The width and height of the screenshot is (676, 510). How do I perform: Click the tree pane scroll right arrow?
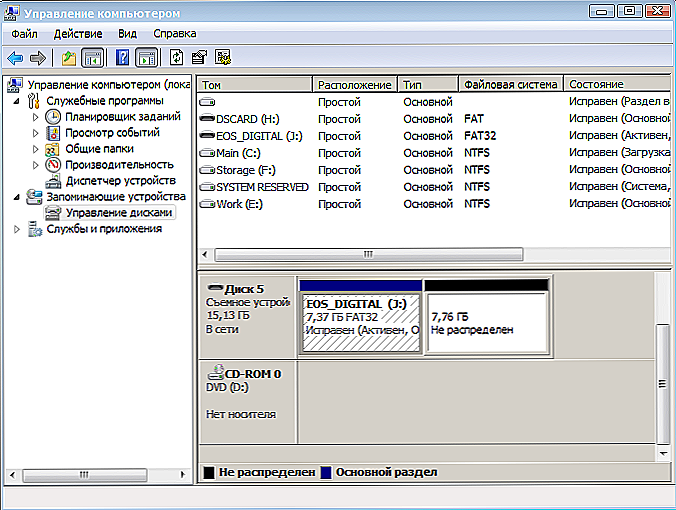click(182, 475)
